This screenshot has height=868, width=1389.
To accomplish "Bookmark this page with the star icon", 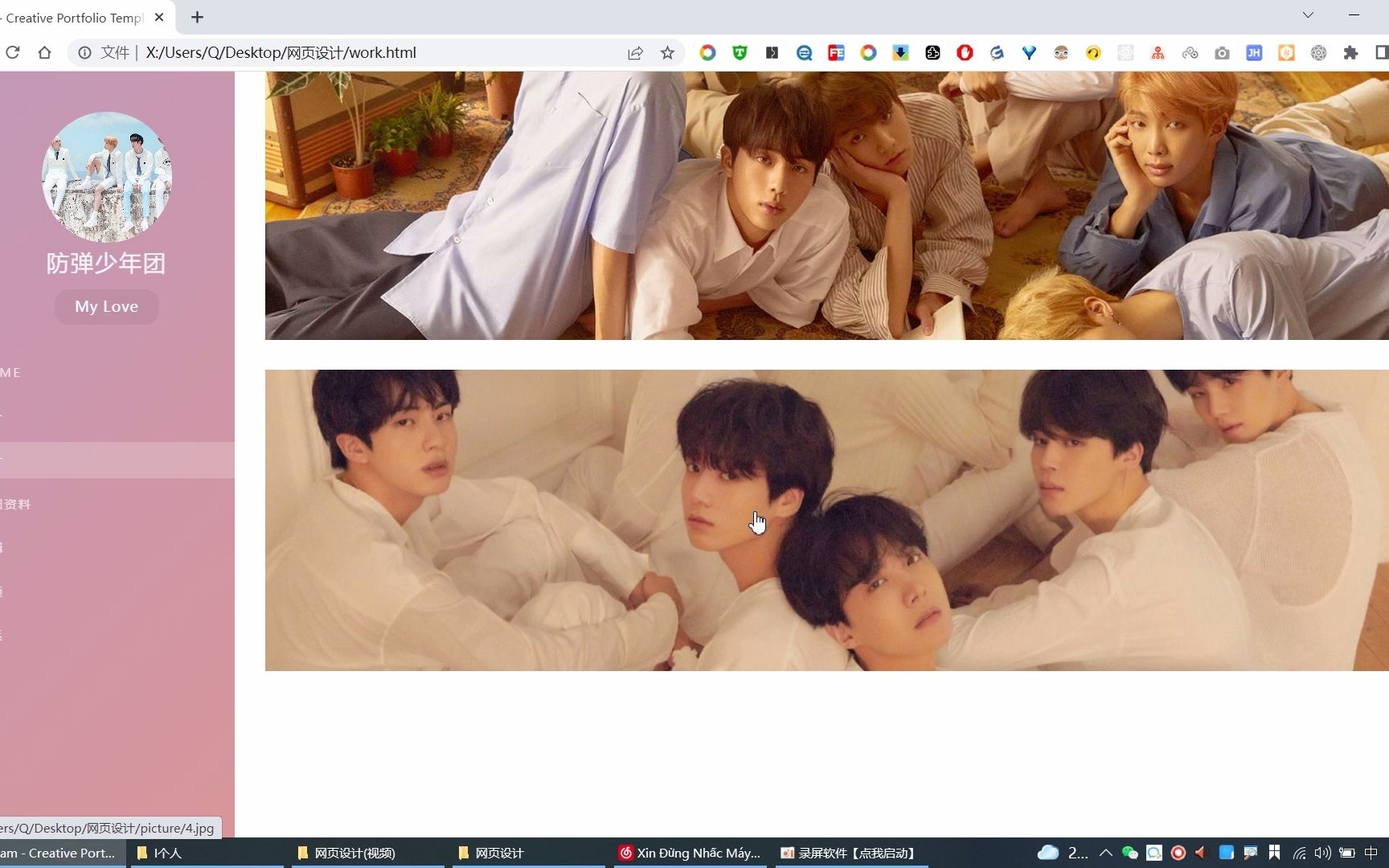I will [667, 52].
